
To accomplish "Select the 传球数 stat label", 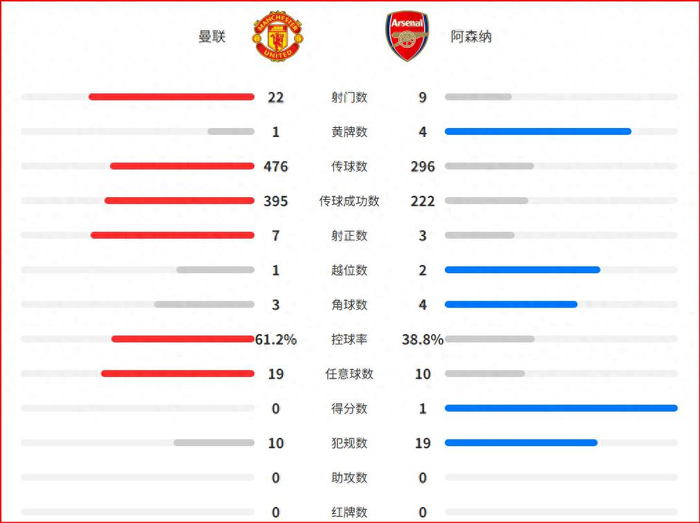I will pyautogui.click(x=349, y=166).
